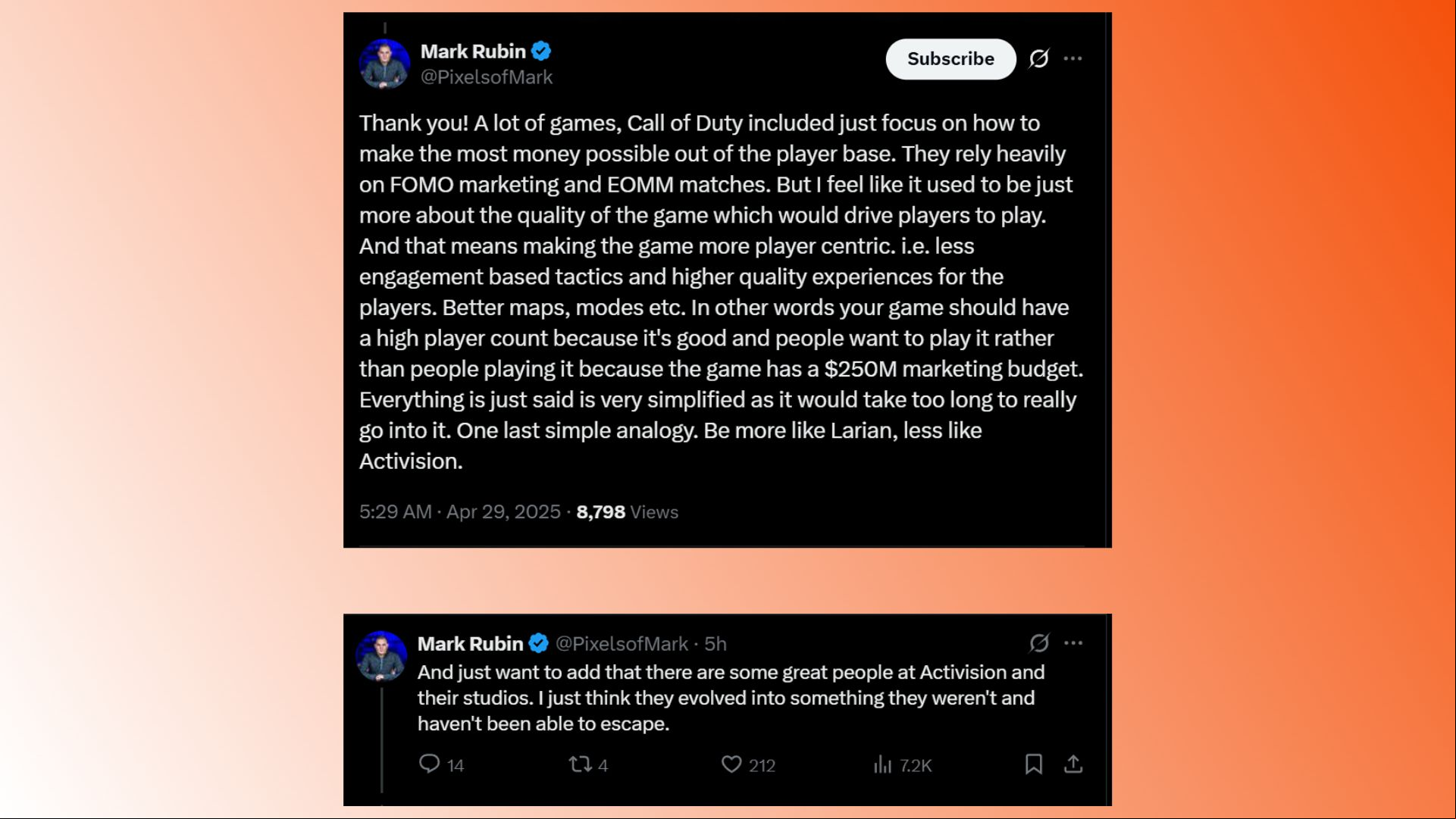Open the Grok icon beside Subscribe
The image size is (1456, 819).
pyautogui.click(x=1039, y=59)
